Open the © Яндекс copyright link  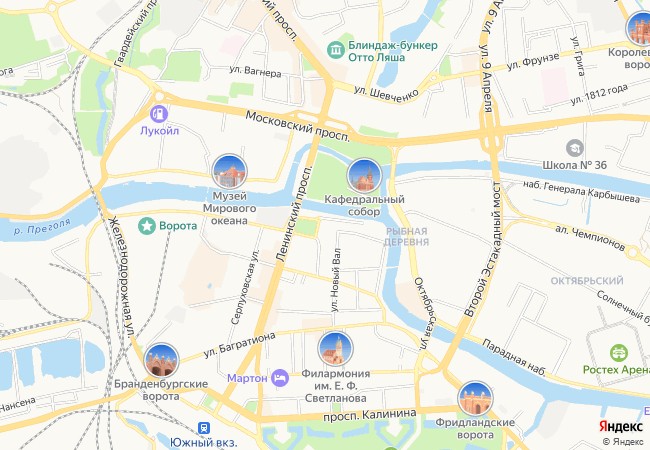pos(623,442)
